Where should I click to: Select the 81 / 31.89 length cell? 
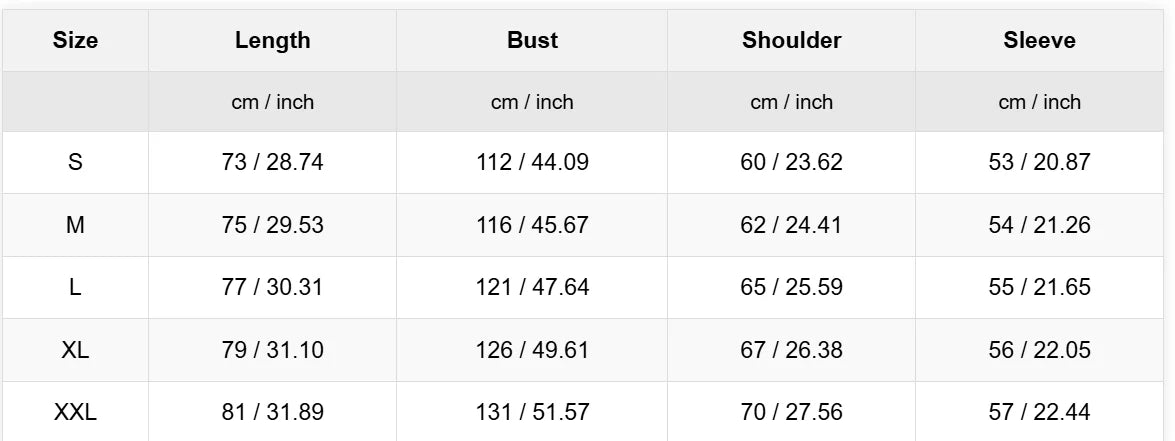tap(272, 411)
